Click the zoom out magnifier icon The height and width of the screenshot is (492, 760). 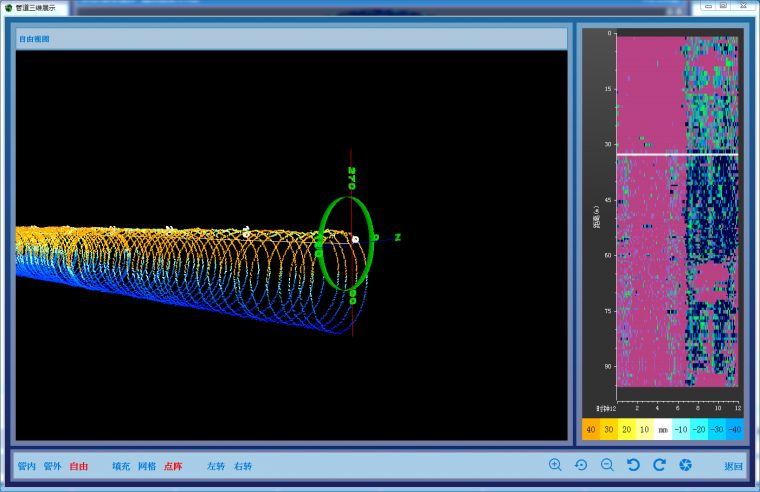pos(607,465)
